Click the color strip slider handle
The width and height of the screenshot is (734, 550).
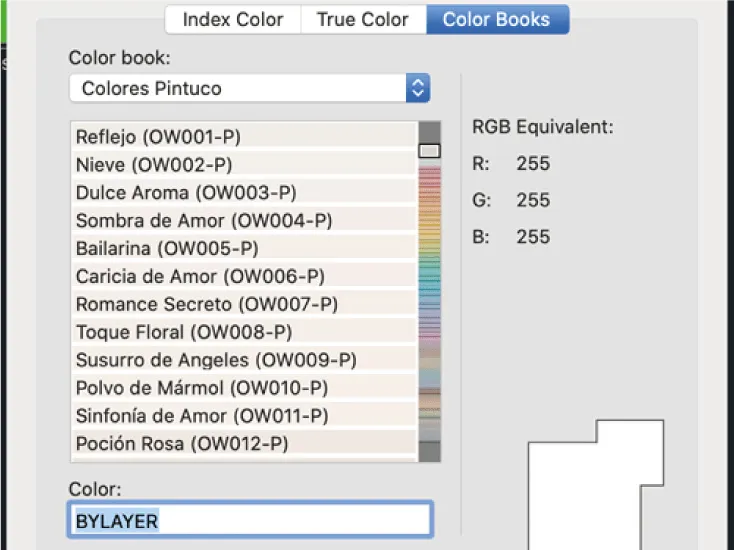click(x=429, y=151)
